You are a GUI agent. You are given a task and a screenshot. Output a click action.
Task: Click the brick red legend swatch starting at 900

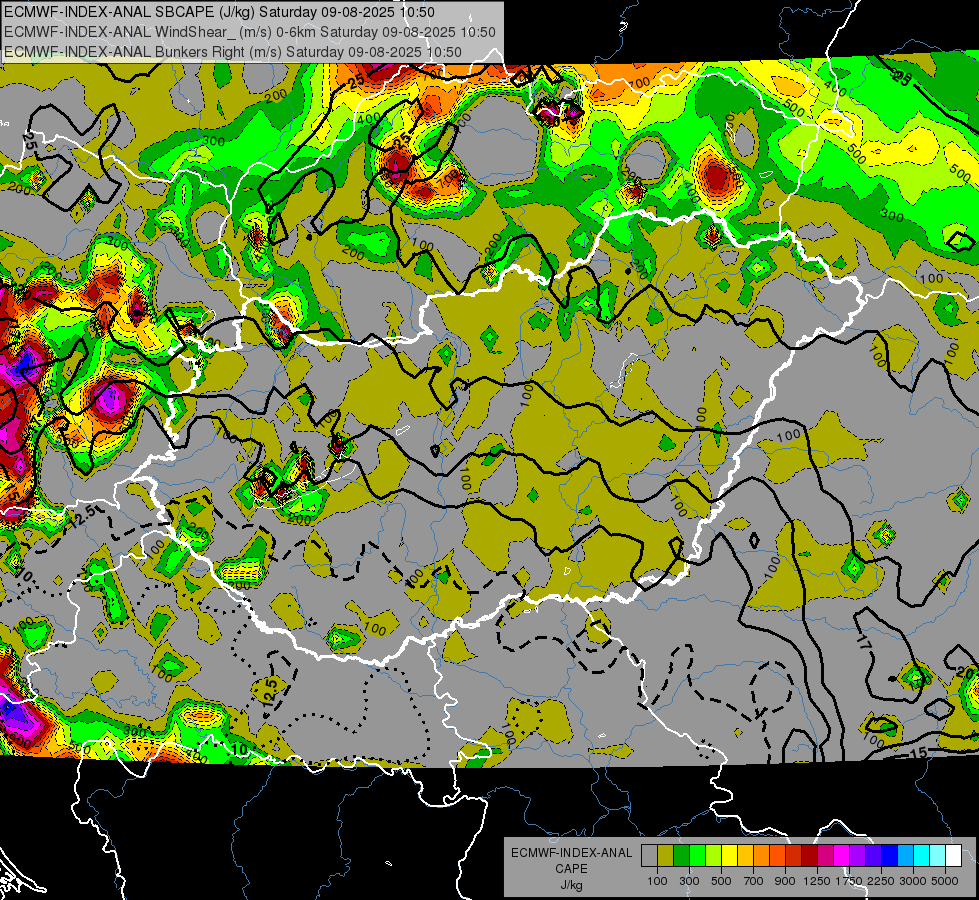[794, 855]
